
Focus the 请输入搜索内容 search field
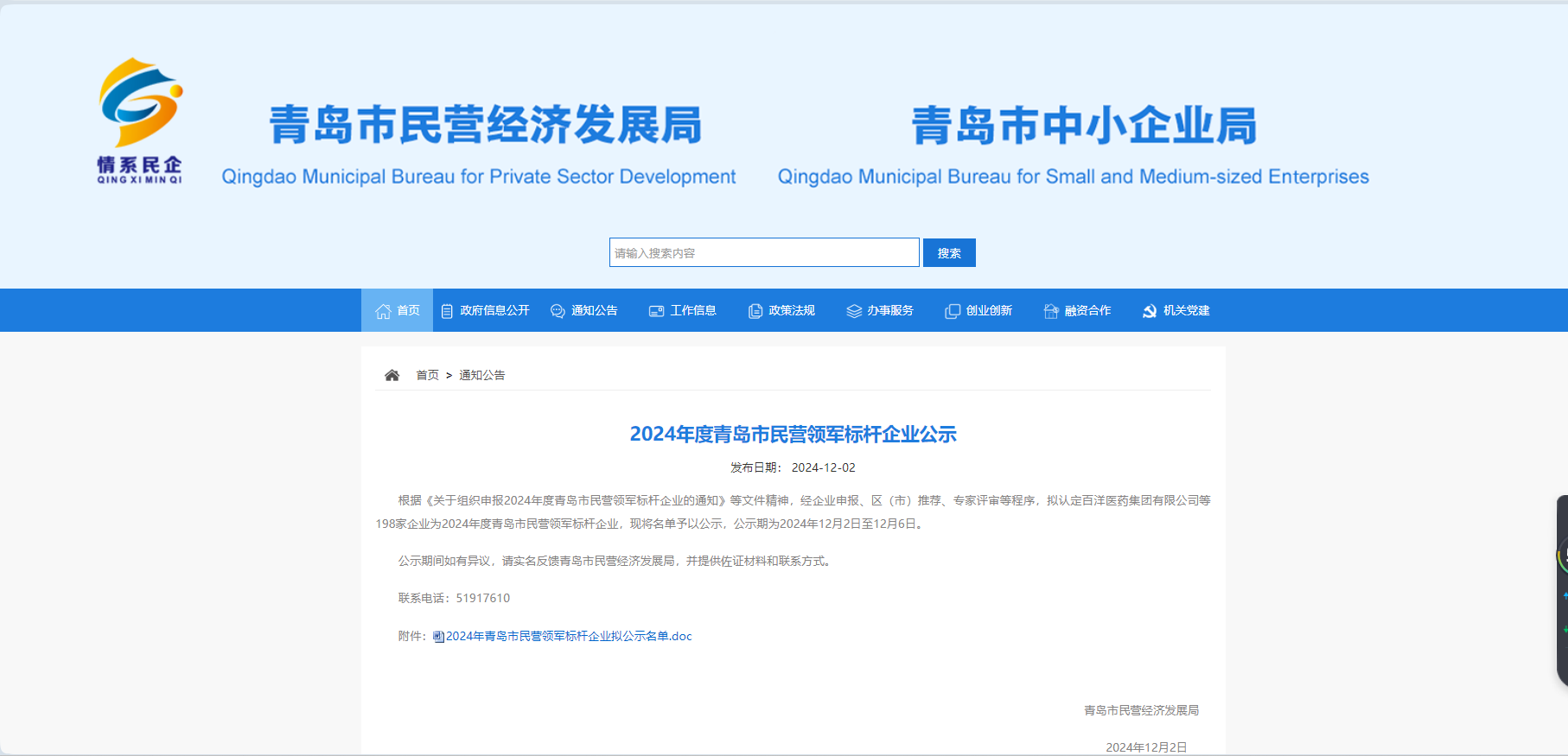coord(764,252)
